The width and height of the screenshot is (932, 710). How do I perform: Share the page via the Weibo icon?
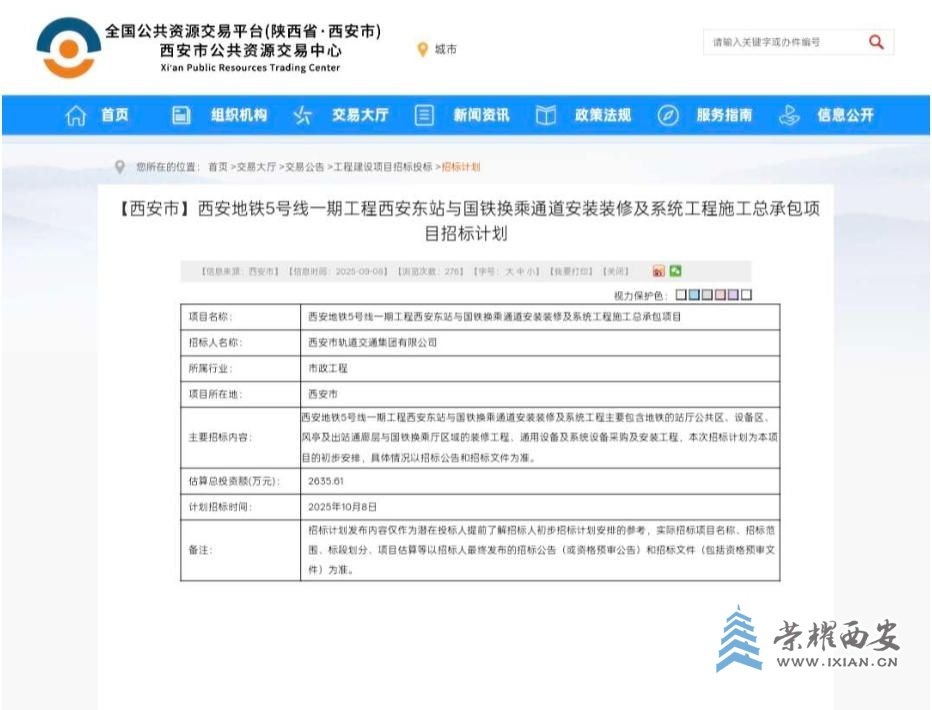[659, 271]
